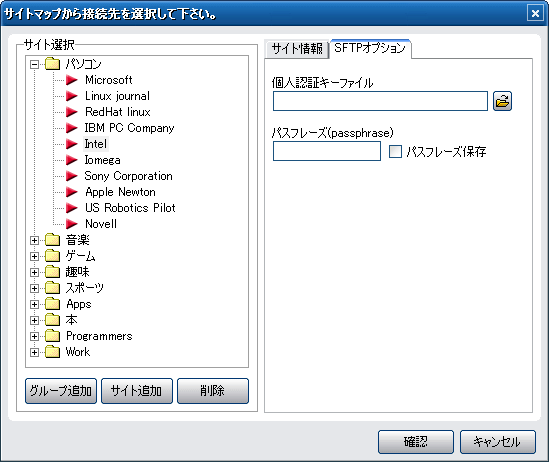Enable the パスフレーズ保存 checkbox

point(395,152)
